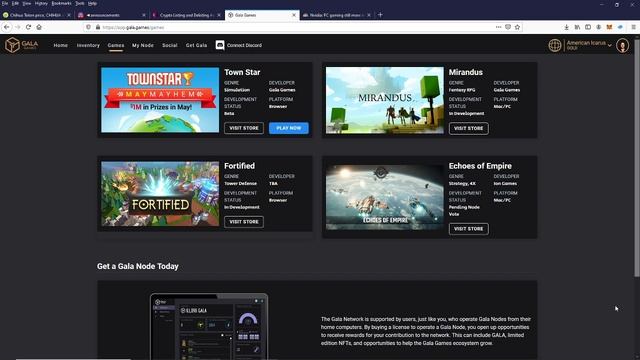Open the File menu
This screenshot has width=640, height=360.
click(4, 3)
